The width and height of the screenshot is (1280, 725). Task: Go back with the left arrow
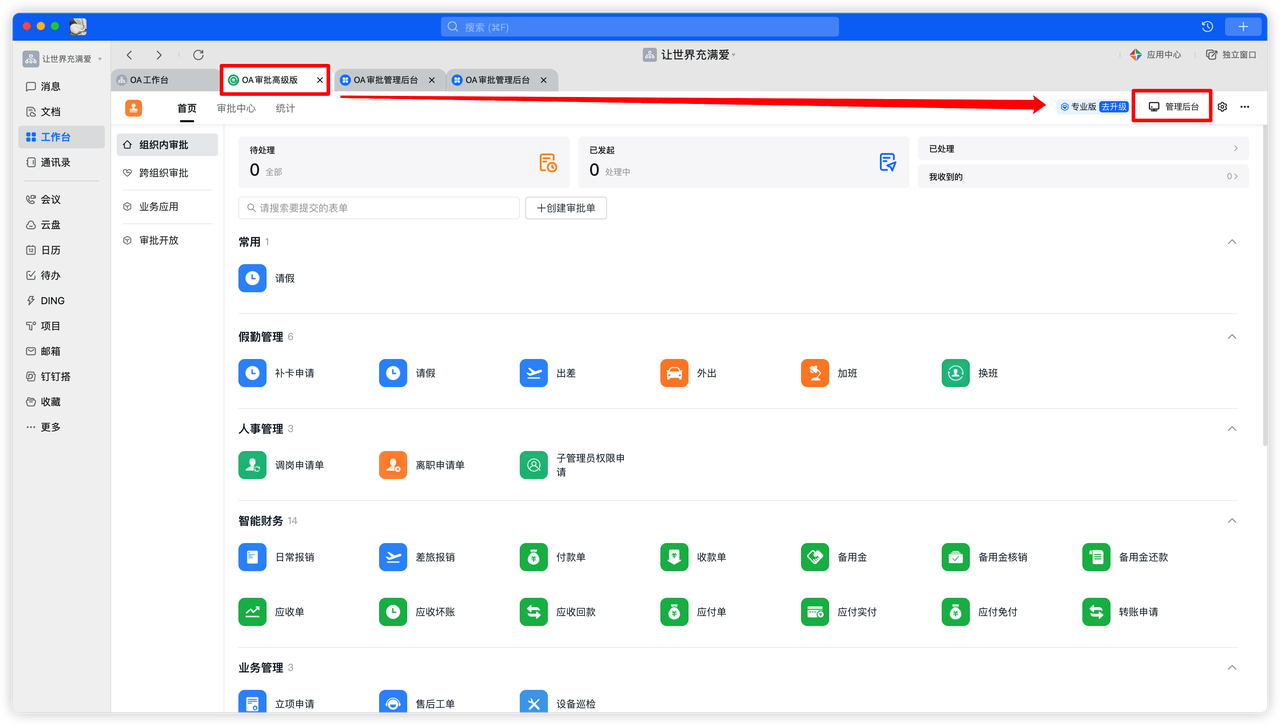tap(130, 55)
